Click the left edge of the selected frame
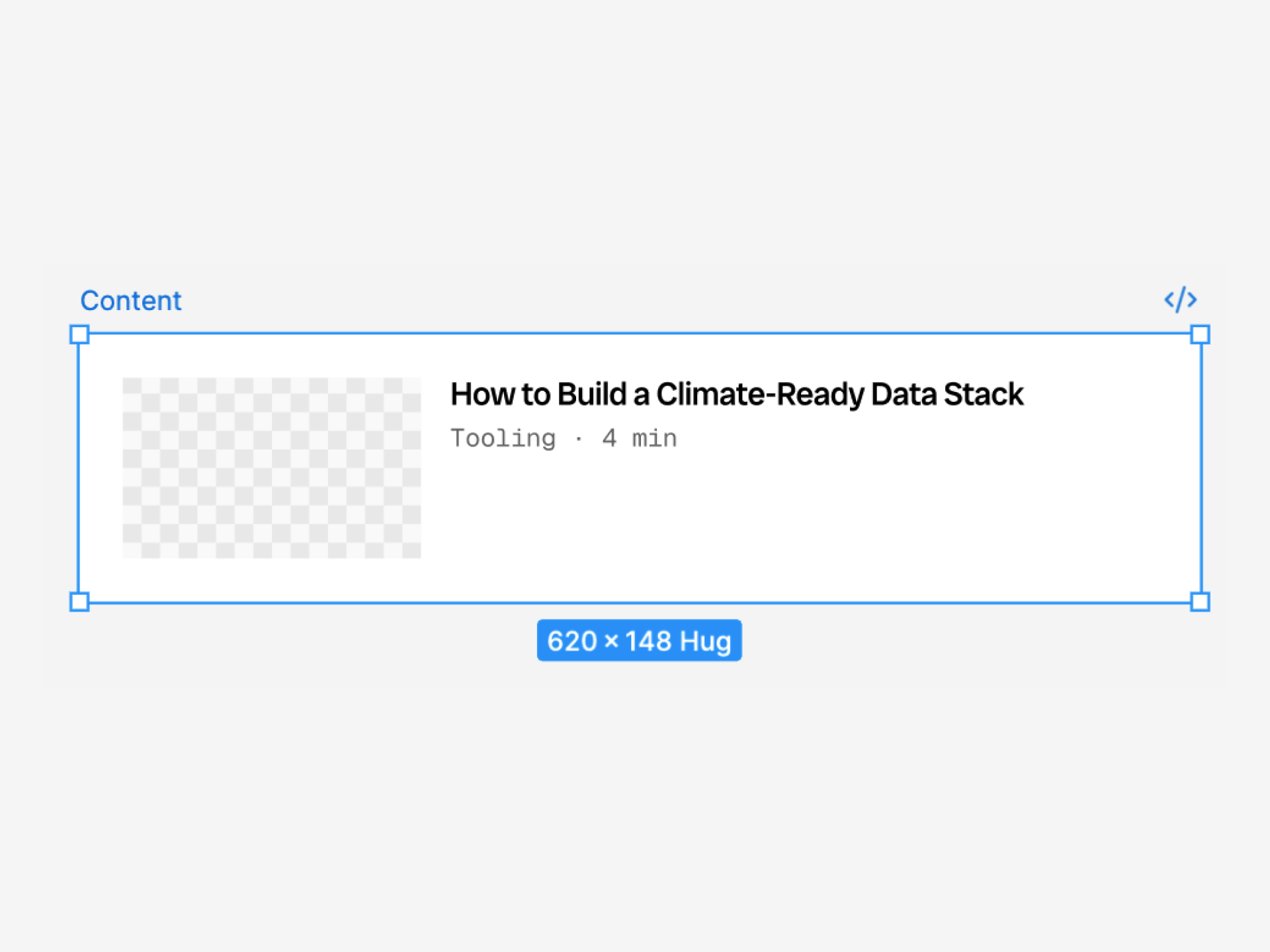The height and width of the screenshot is (952, 1270). coord(78,468)
